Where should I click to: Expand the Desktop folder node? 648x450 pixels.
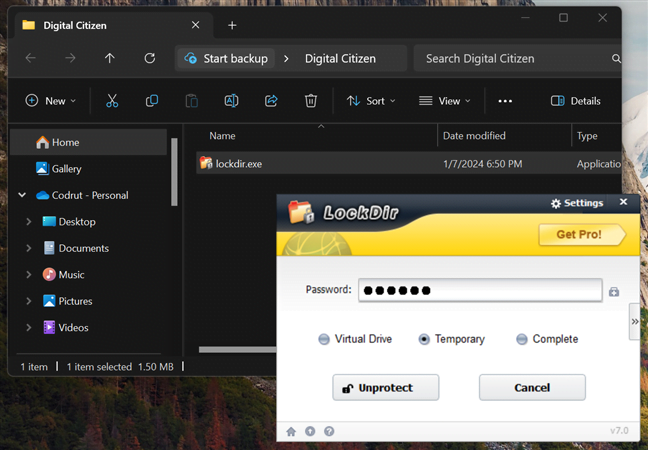29,222
